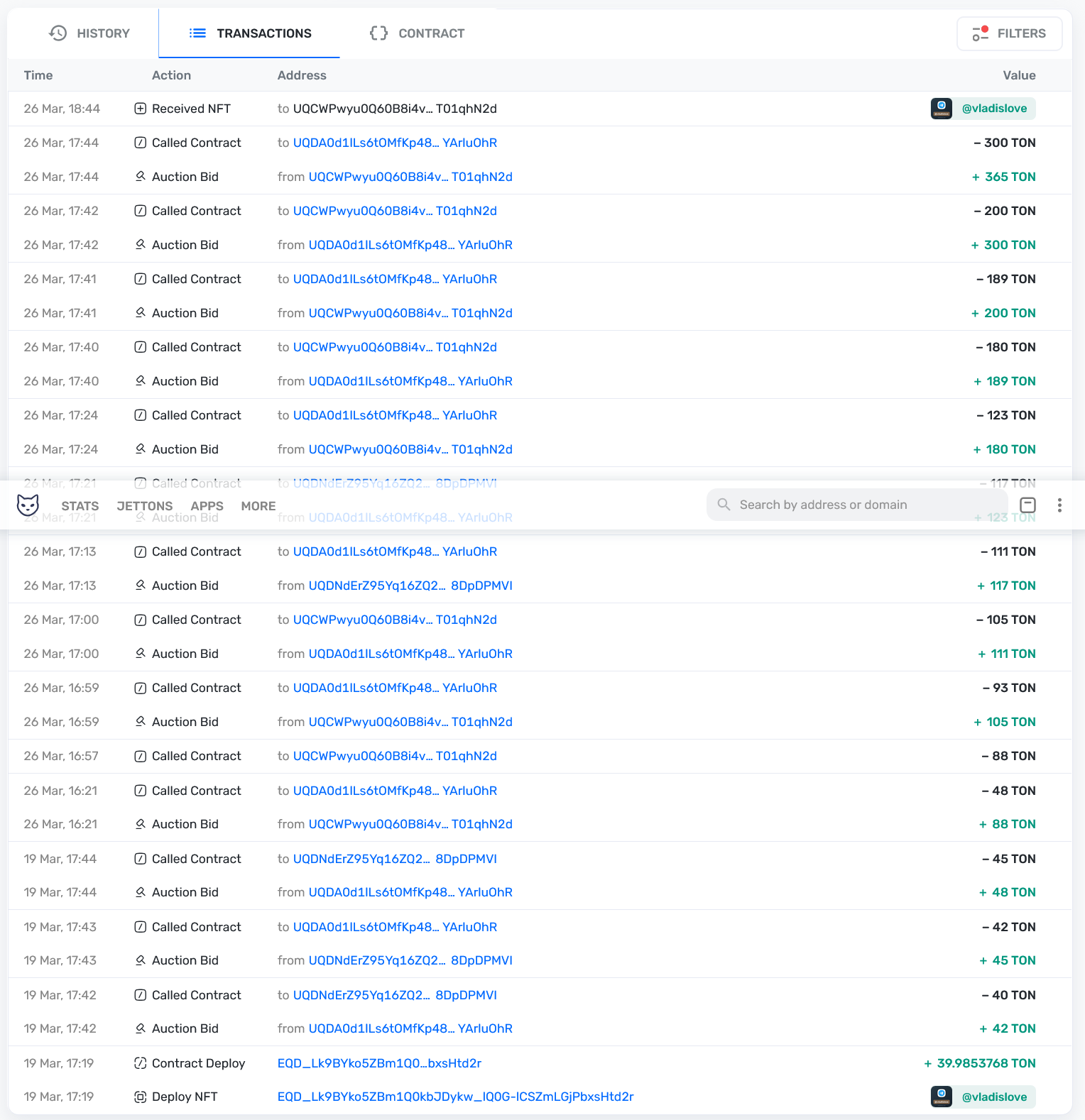1085x1120 pixels.
Task: Click the magnifier icon in search field
Action: [724, 505]
